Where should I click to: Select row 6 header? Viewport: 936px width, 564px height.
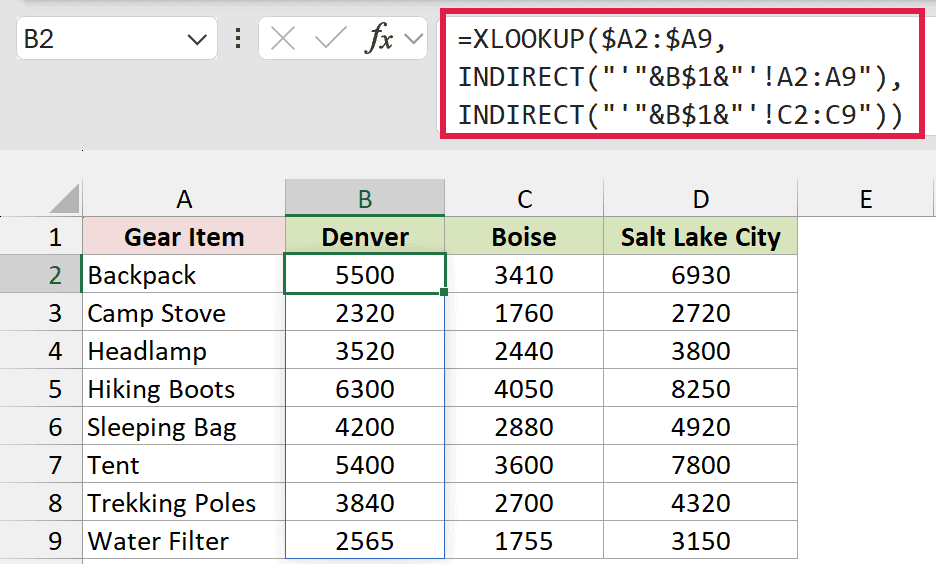point(41,427)
